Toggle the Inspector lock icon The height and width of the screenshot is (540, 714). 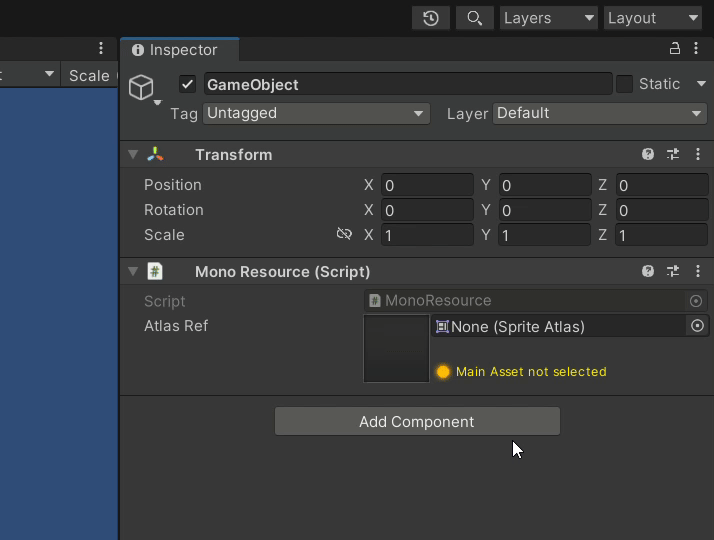(674, 48)
